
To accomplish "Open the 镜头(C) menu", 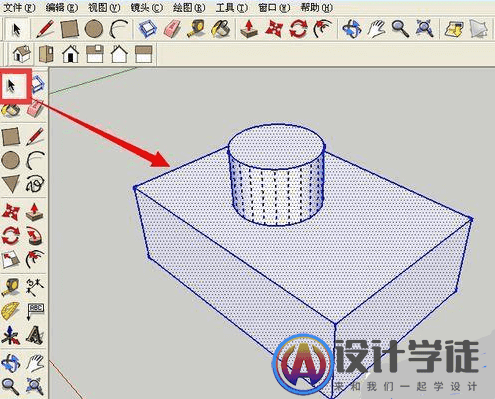I will [147, 7].
